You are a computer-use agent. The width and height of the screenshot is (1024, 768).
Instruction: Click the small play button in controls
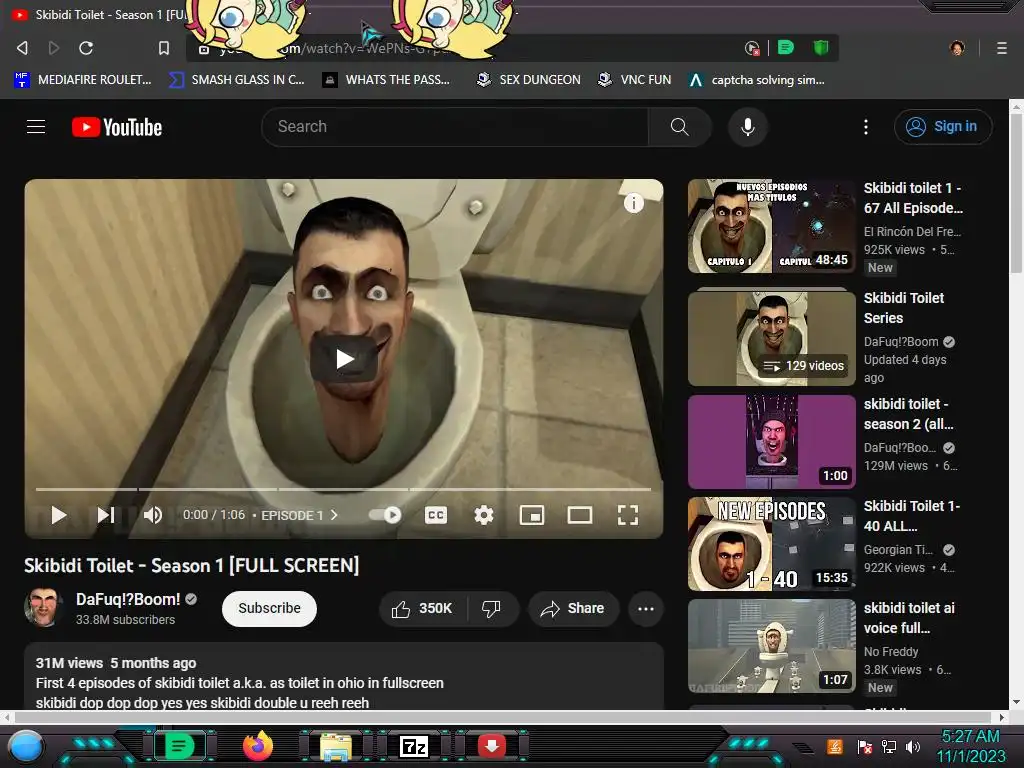(x=59, y=515)
